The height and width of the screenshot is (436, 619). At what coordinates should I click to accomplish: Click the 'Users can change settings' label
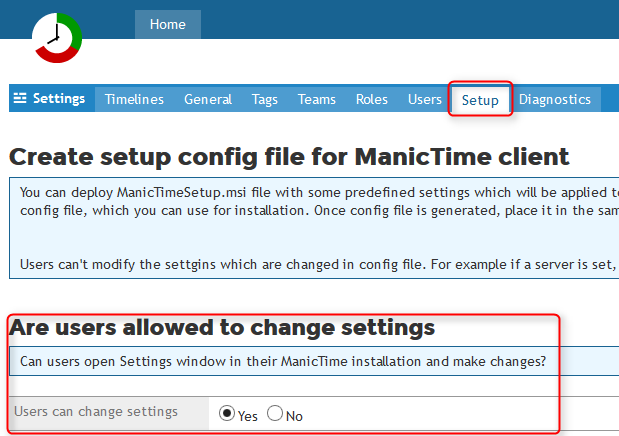(96, 412)
